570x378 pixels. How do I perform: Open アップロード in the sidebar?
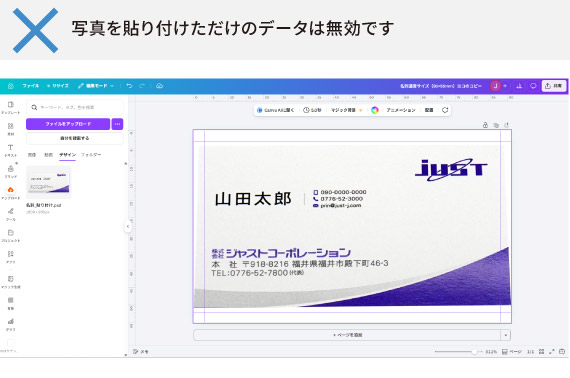(11, 193)
